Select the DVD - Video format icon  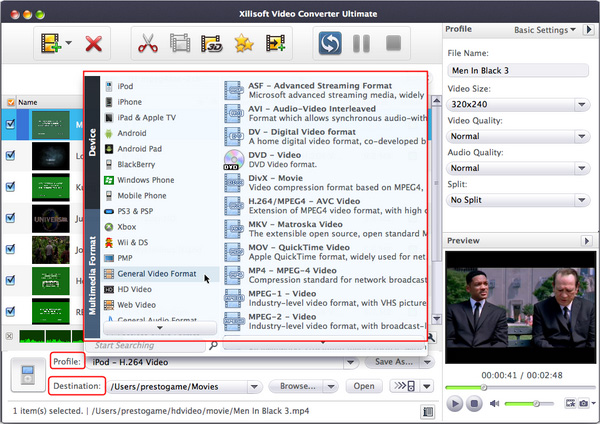(x=233, y=160)
